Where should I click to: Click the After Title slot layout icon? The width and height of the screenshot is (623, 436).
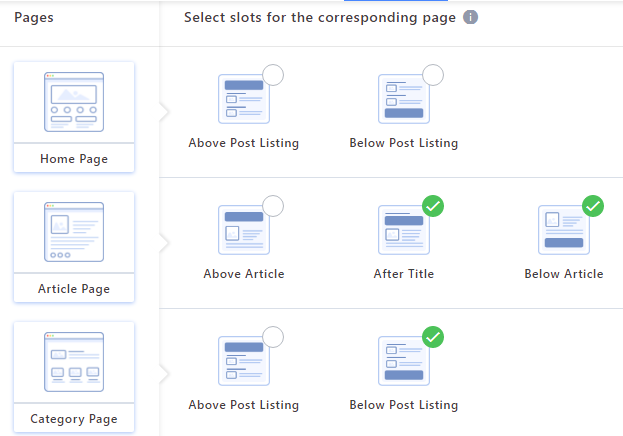[404, 230]
